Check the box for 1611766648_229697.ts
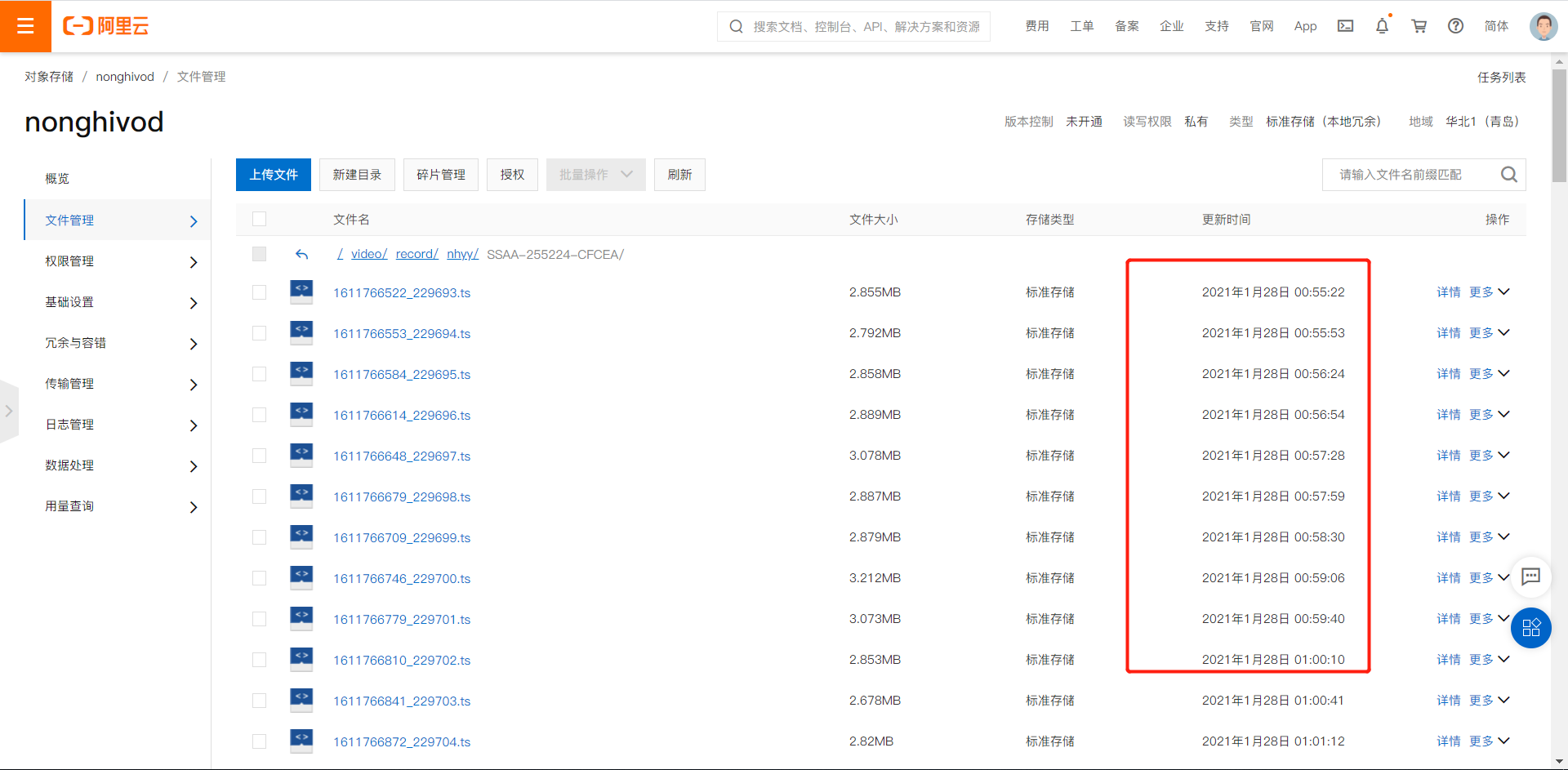Screen dimensions: 1568x770 (x=259, y=456)
